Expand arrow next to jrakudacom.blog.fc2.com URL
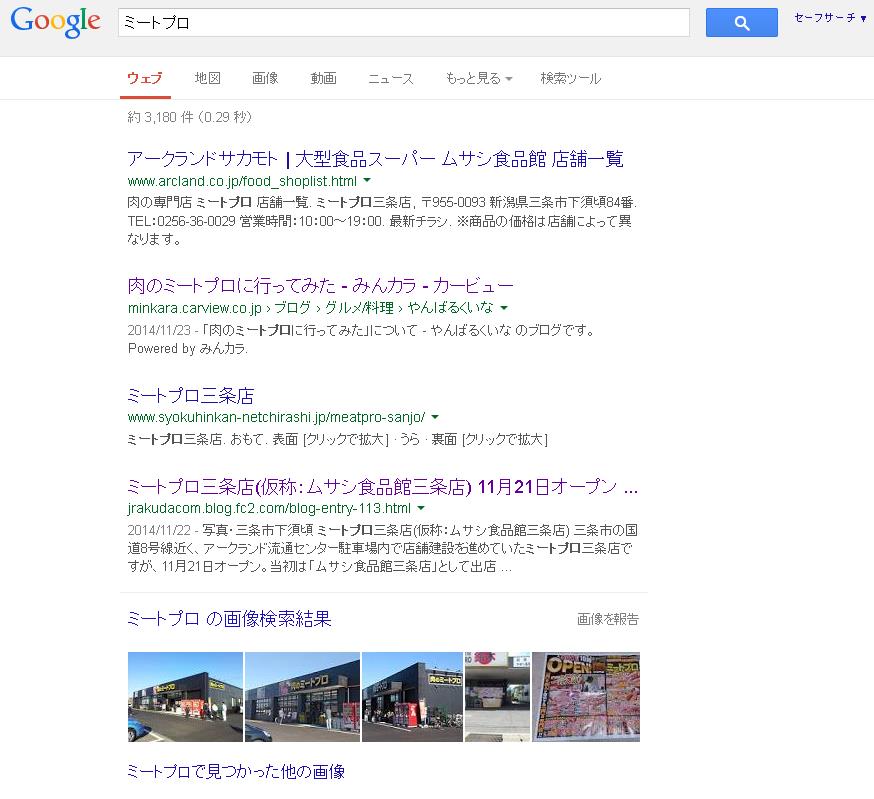Screen dimensions: 874x799 click(x=421, y=508)
